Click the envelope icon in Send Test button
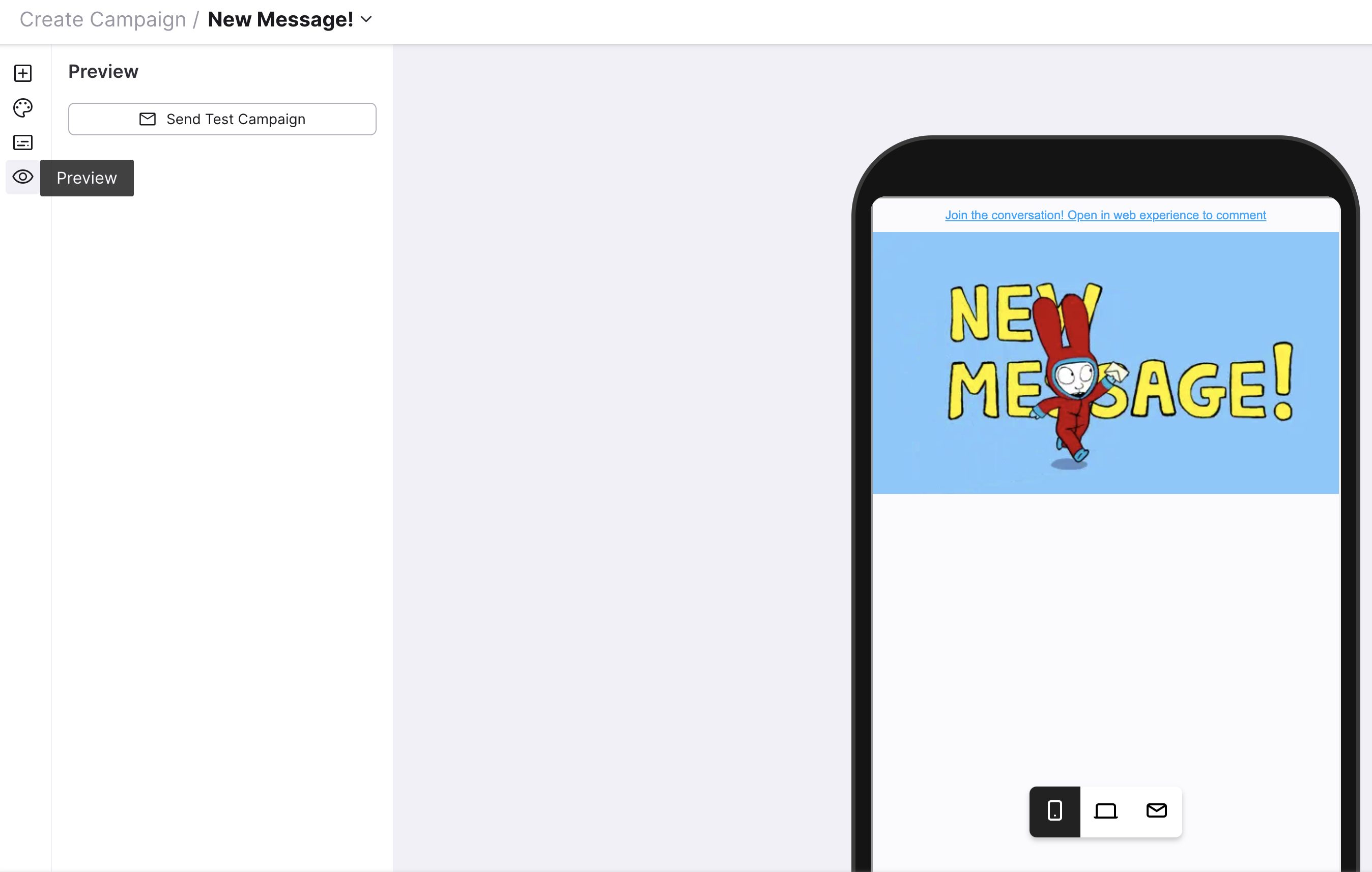Screen dimensions: 1372x872 [148, 119]
